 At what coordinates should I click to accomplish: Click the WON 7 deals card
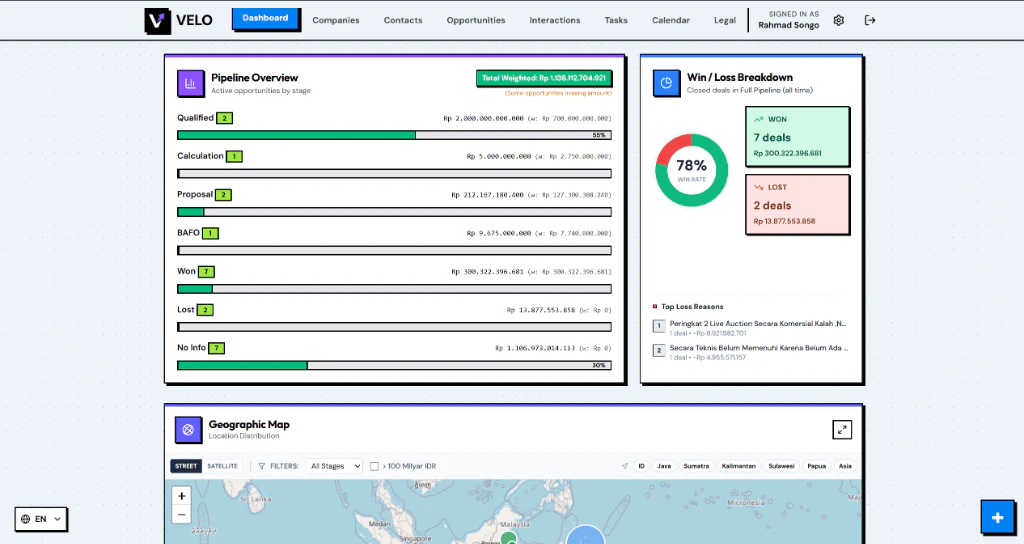797,137
